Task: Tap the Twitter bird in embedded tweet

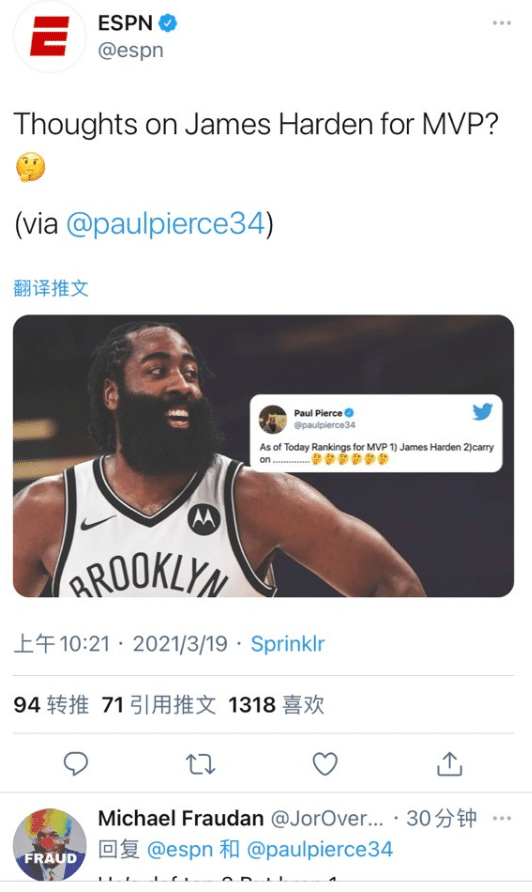Action: coord(482,411)
